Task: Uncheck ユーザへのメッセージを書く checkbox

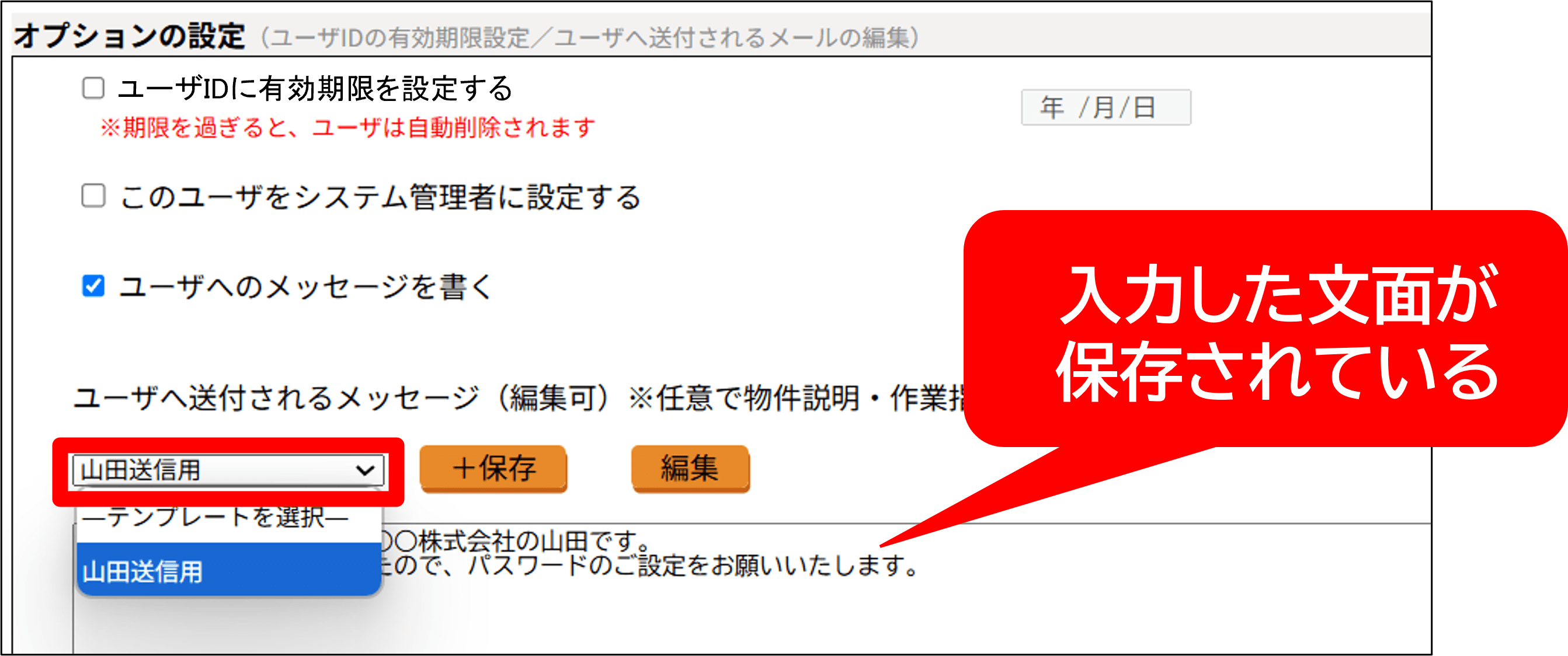Action: pyautogui.click(x=93, y=285)
